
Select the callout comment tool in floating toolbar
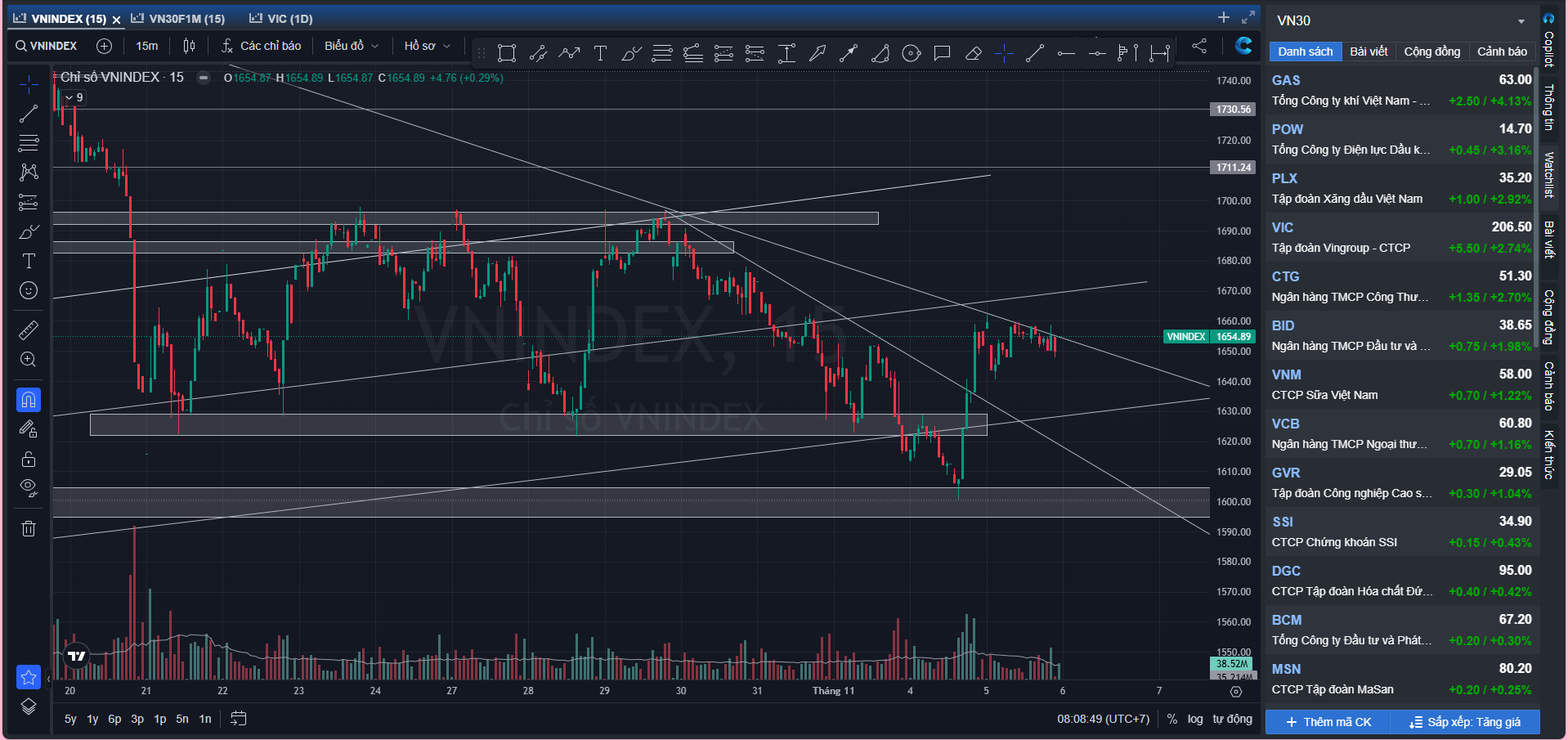942,53
